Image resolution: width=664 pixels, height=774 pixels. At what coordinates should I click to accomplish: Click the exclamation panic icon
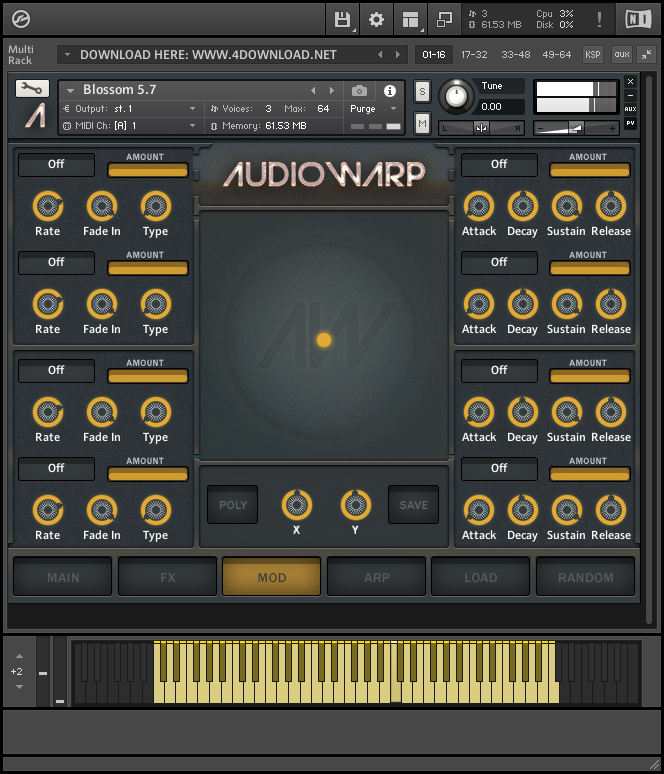click(x=599, y=20)
